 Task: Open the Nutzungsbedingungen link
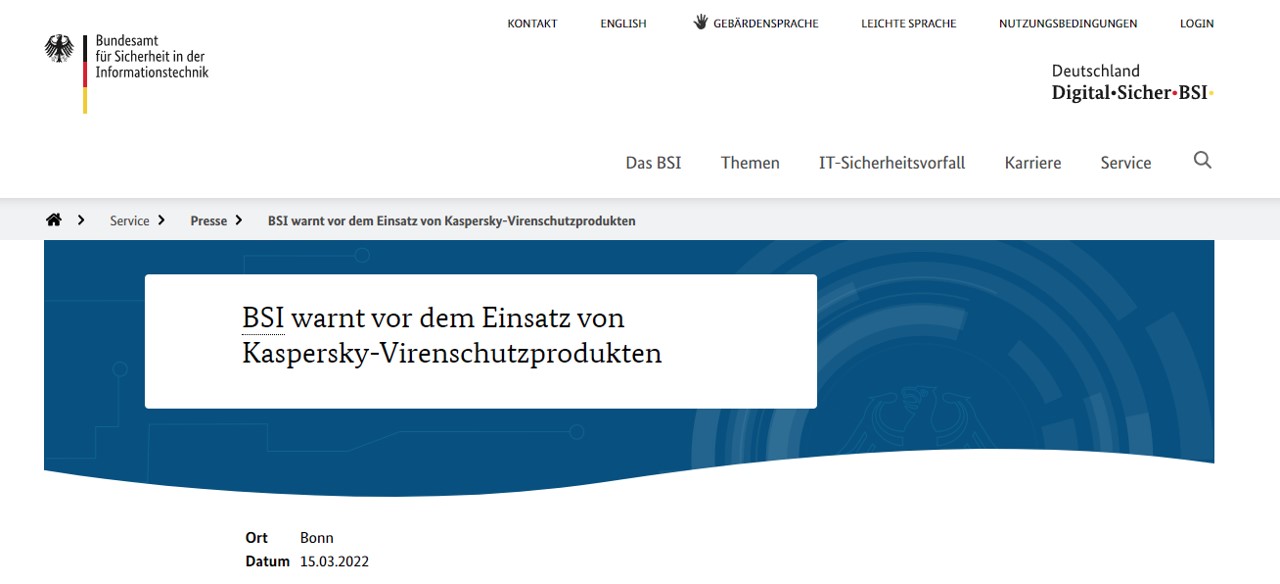1068,23
